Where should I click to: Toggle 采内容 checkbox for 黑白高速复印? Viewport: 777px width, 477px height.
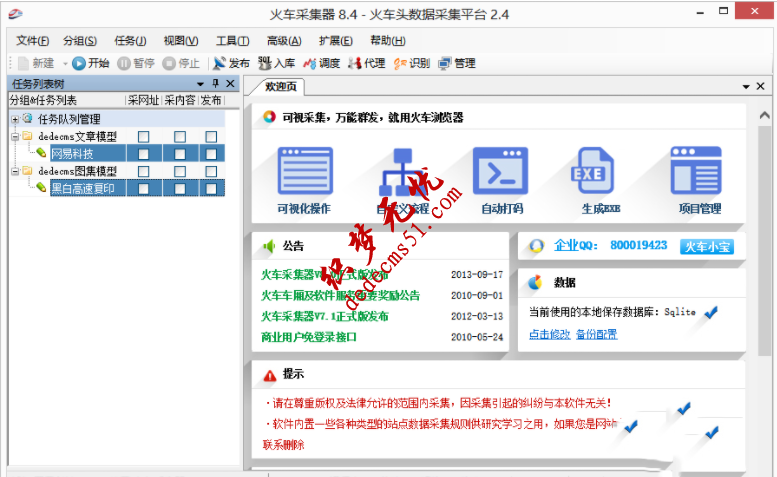point(180,188)
